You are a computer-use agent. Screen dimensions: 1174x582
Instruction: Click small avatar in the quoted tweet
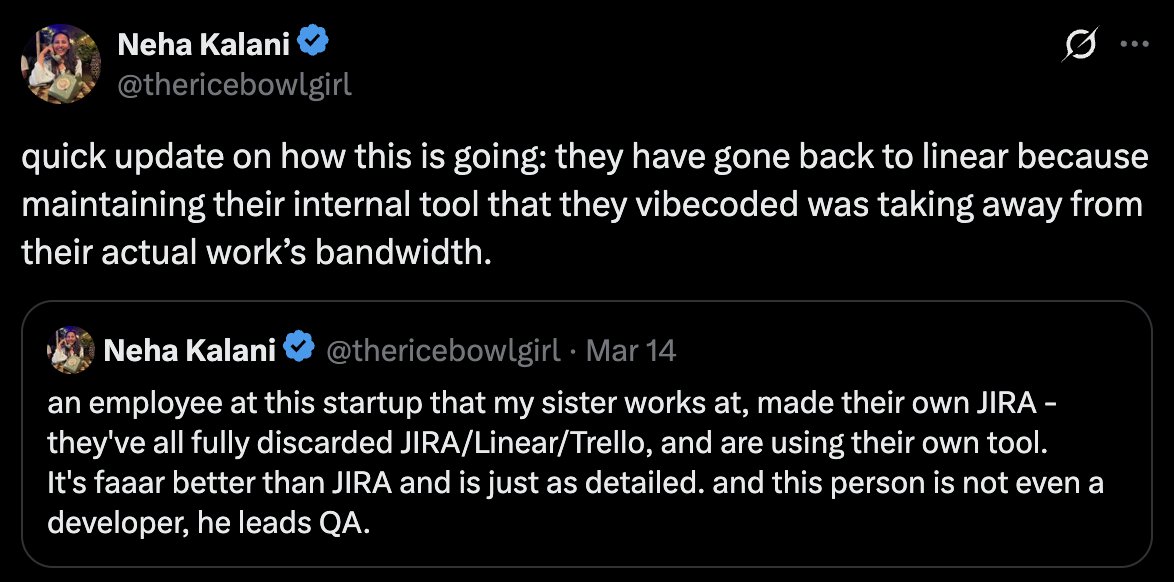coord(71,349)
